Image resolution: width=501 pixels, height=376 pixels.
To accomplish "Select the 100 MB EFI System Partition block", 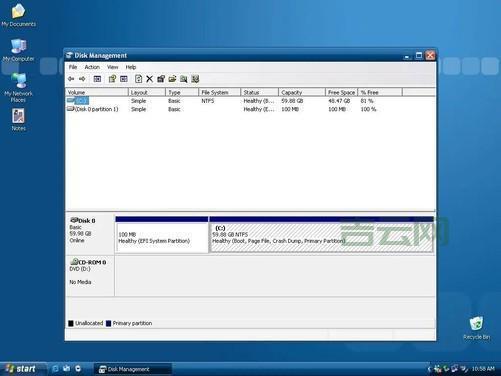I will coord(162,235).
